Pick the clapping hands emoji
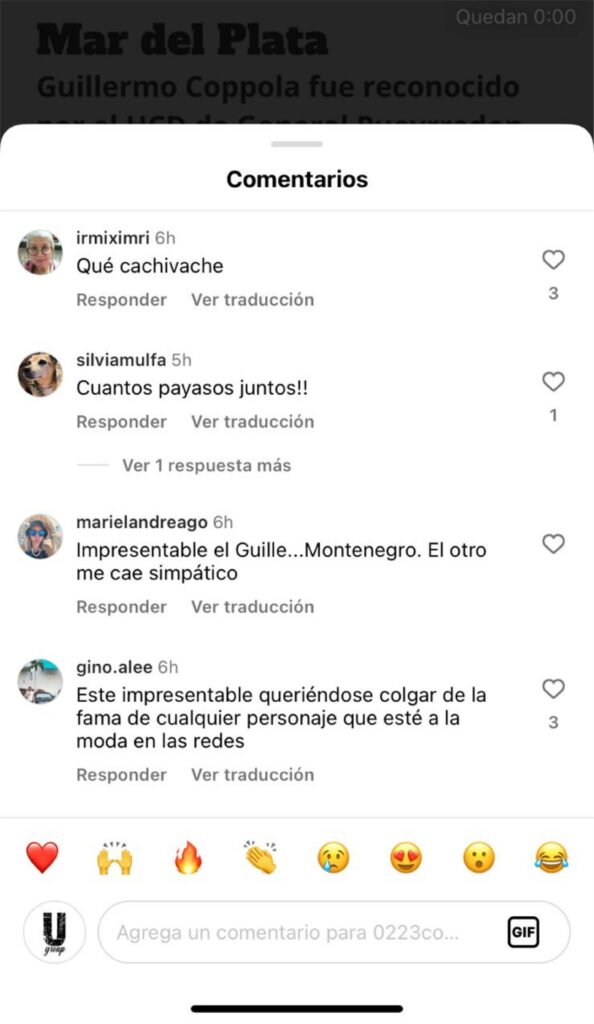The width and height of the screenshot is (594, 1024). [260, 857]
